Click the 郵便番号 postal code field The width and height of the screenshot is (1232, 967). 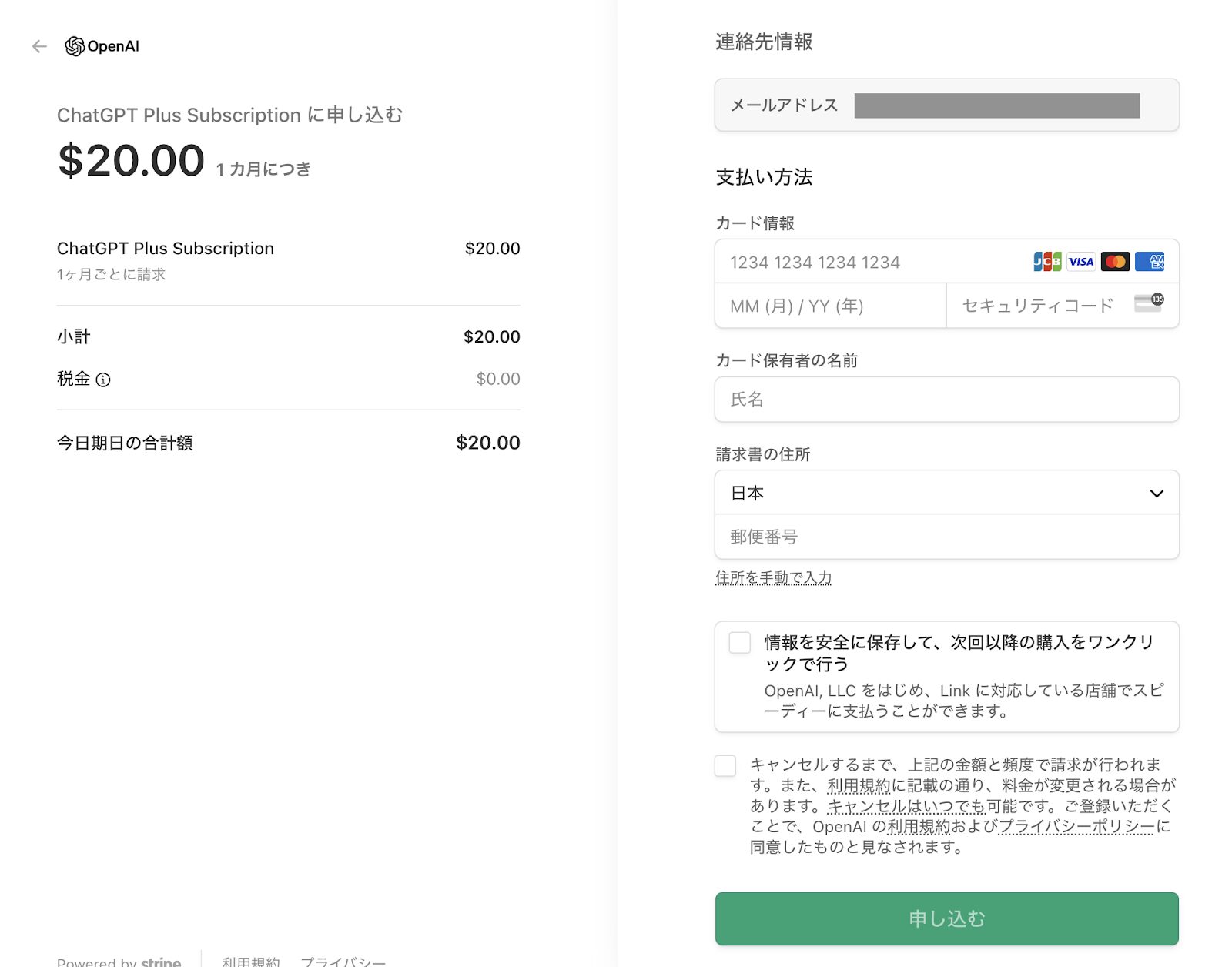point(946,537)
